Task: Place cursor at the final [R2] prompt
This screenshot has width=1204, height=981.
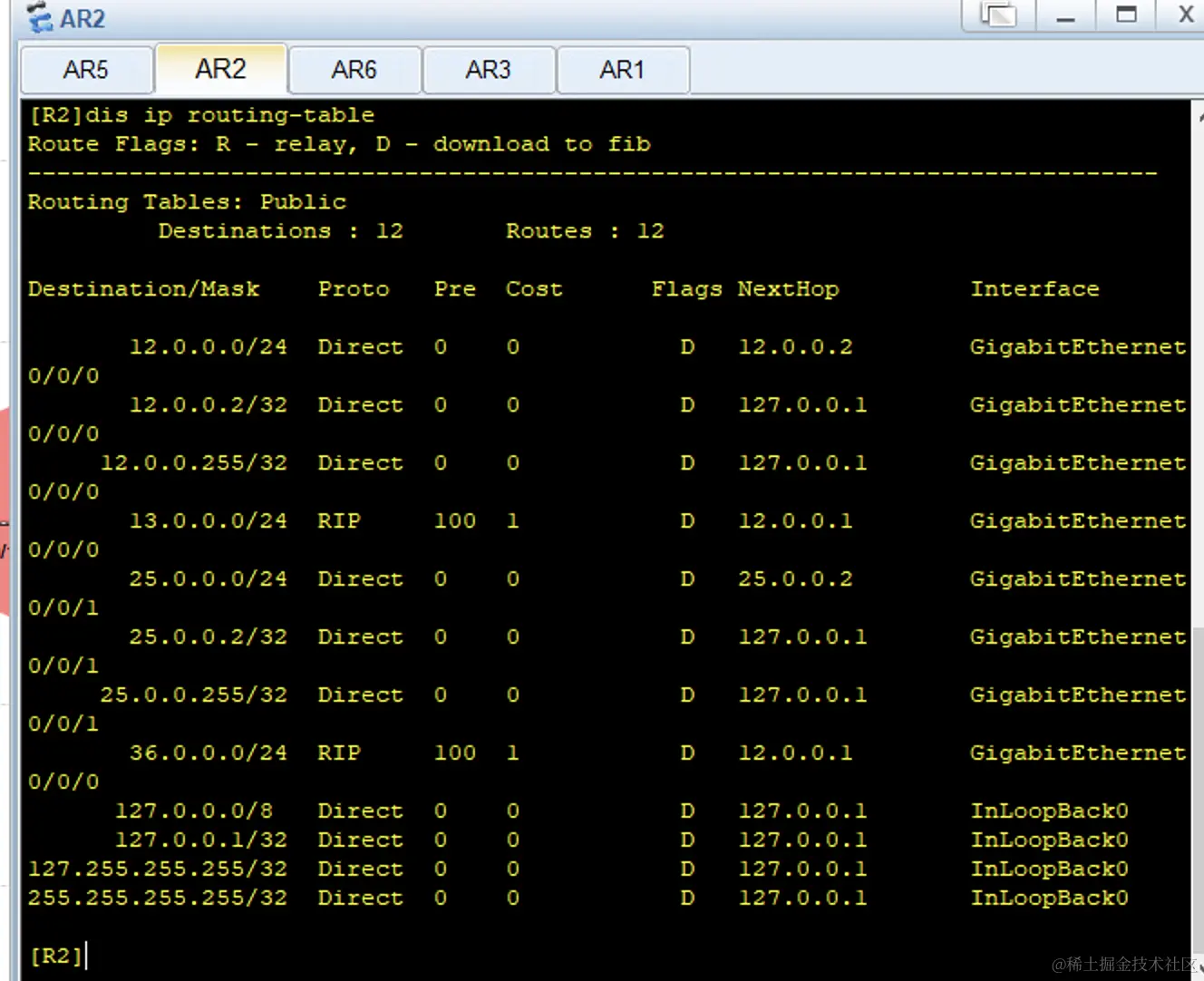Action: pyautogui.click(x=57, y=956)
